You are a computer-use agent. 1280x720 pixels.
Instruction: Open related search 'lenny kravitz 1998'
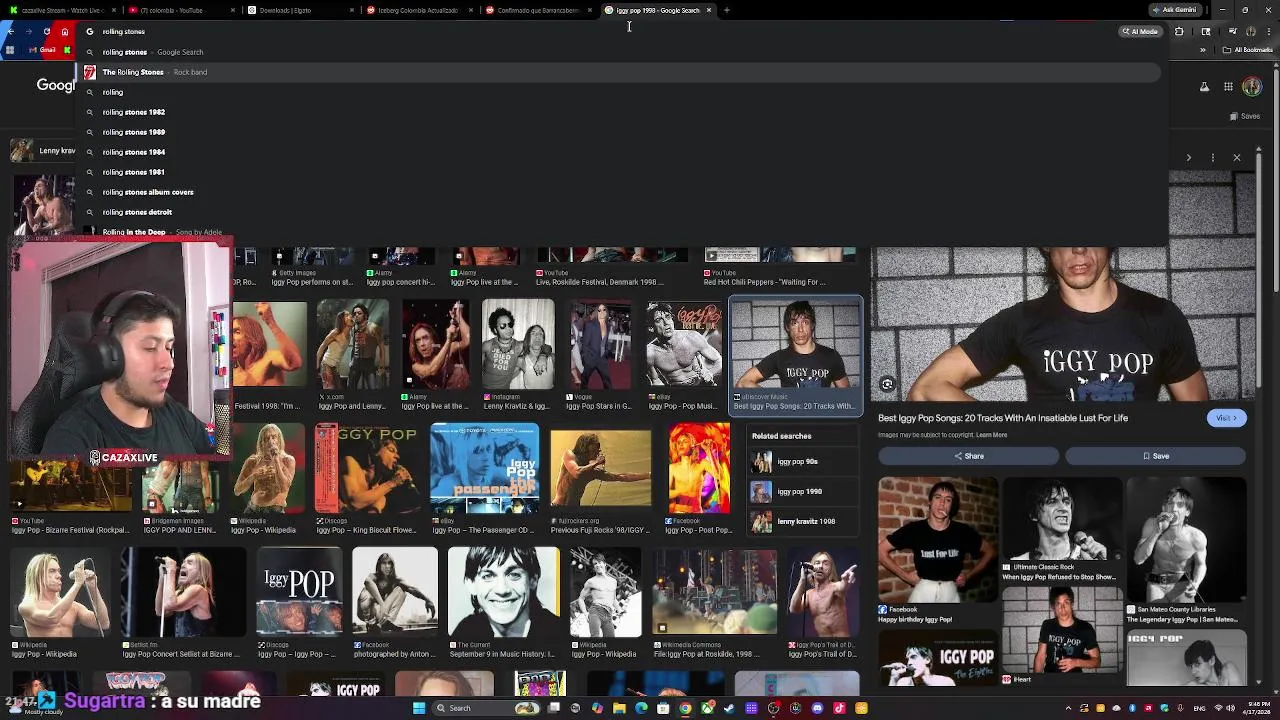point(804,521)
